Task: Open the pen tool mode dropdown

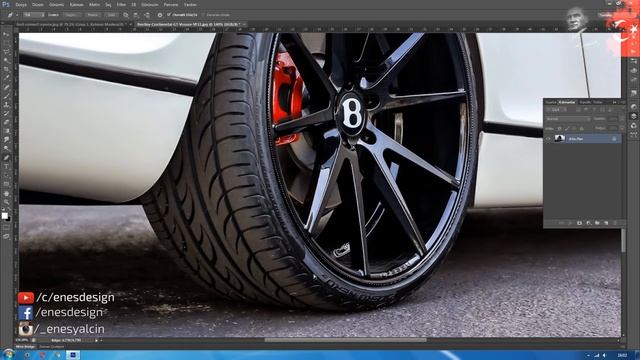Action: [34, 15]
